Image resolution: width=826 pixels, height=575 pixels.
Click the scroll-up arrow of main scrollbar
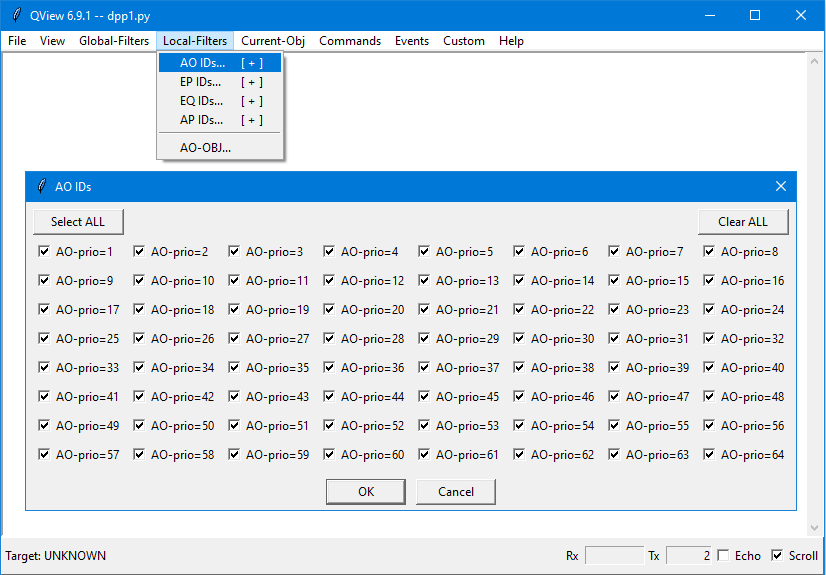pyautogui.click(x=814, y=61)
